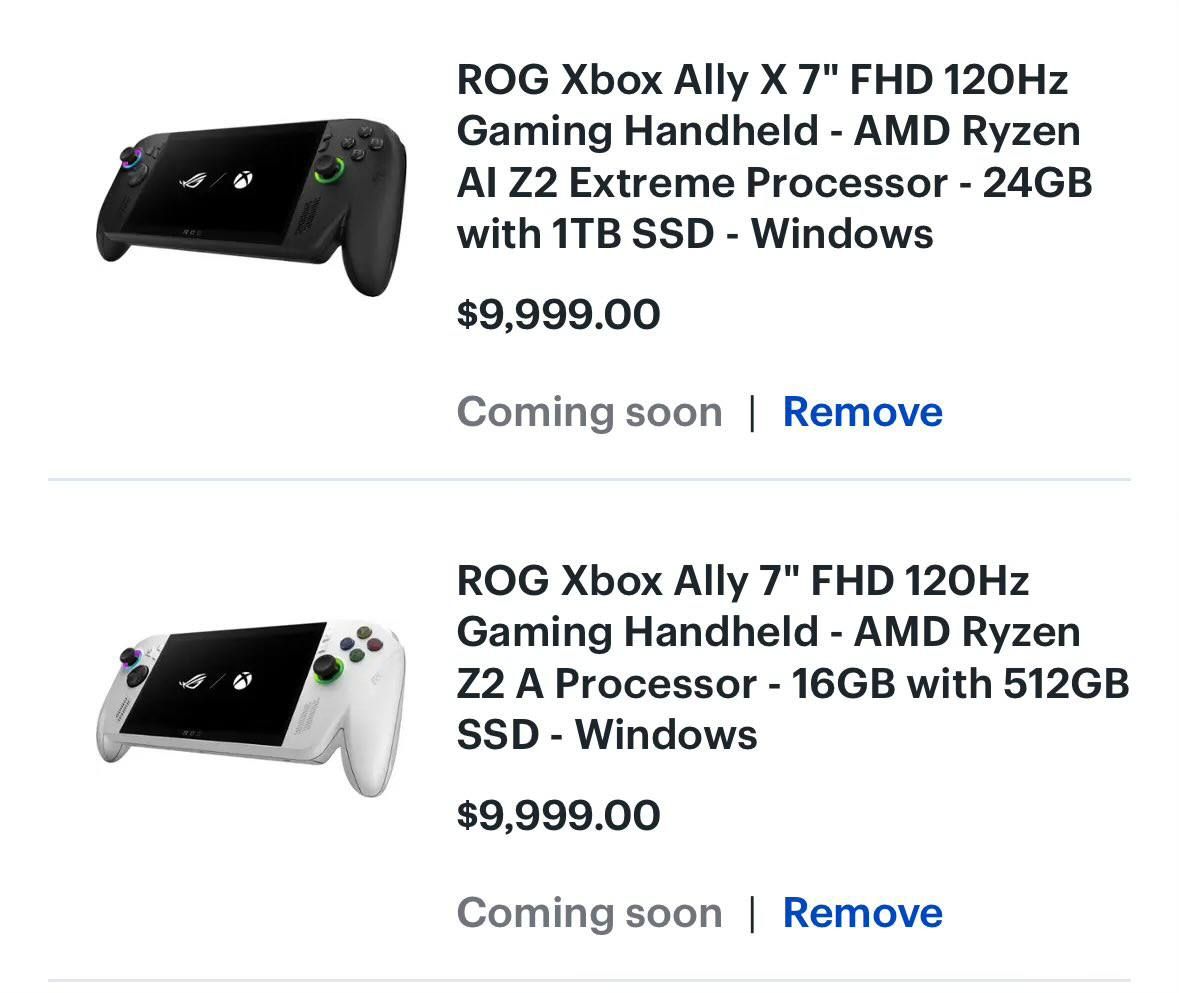Click "Coming soon" status under white Ally
Screen dimensions: 1179x993
(x=589, y=913)
